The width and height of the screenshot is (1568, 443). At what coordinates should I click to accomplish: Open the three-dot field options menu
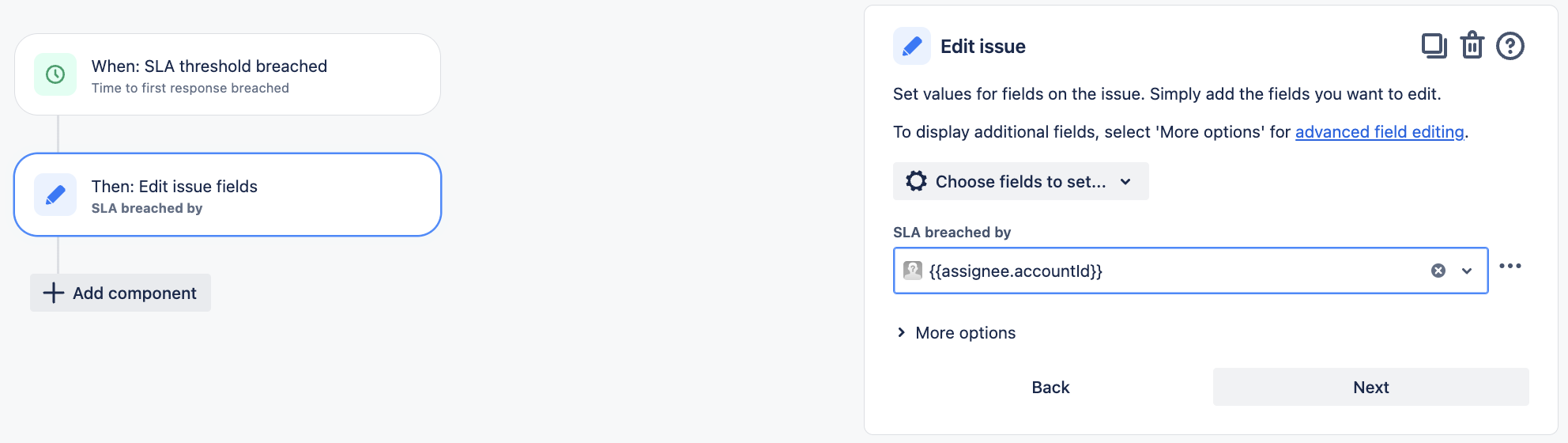[x=1510, y=266]
